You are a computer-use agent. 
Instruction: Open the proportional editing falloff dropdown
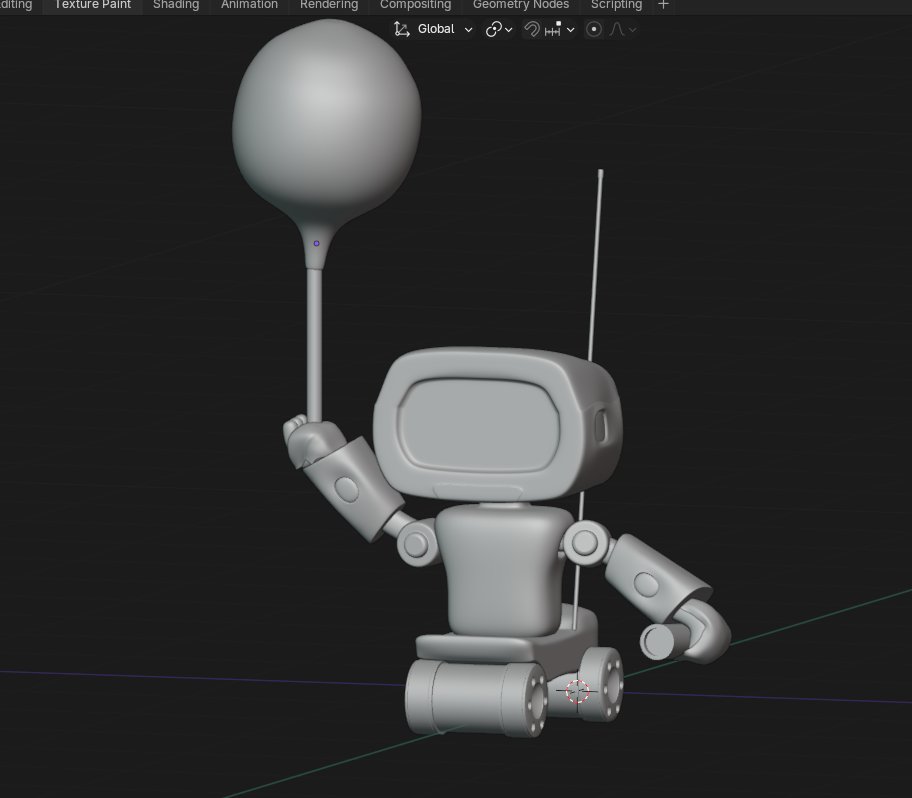[622, 29]
